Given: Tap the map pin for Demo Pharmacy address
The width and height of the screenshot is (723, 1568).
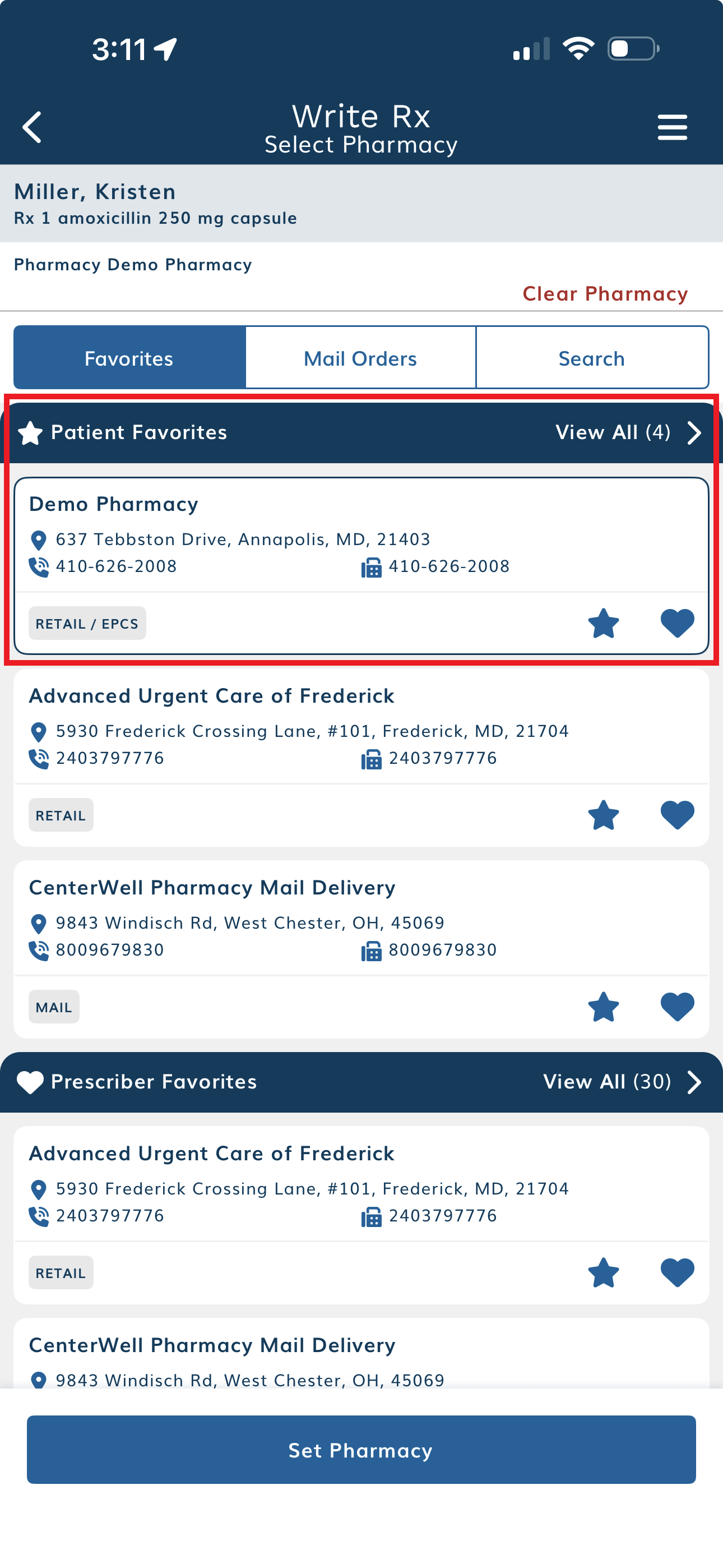Looking at the screenshot, I should [38, 540].
